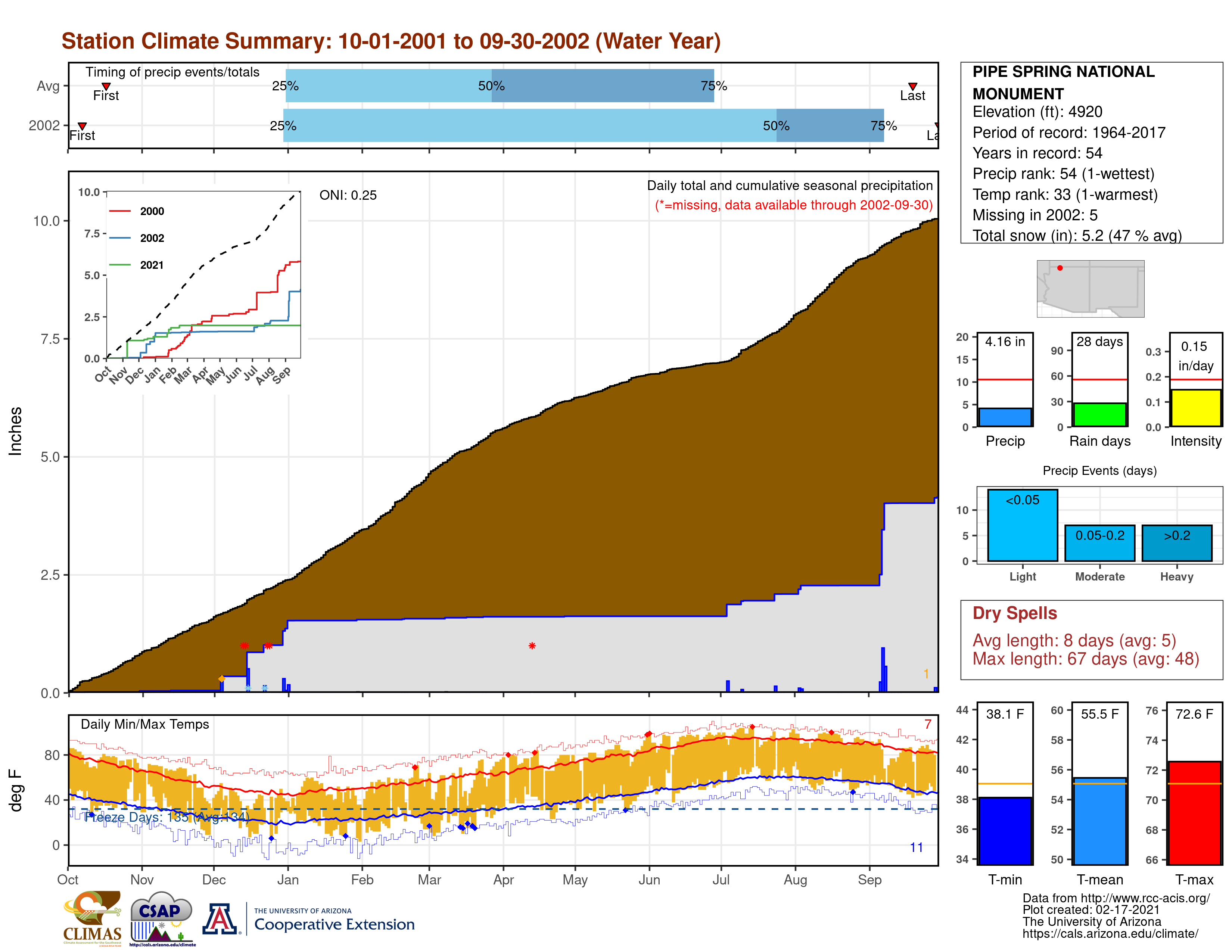Click the T-mean bar labeled 55.5 F
This screenshot has width=1232, height=952.
click(x=1099, y=821)
